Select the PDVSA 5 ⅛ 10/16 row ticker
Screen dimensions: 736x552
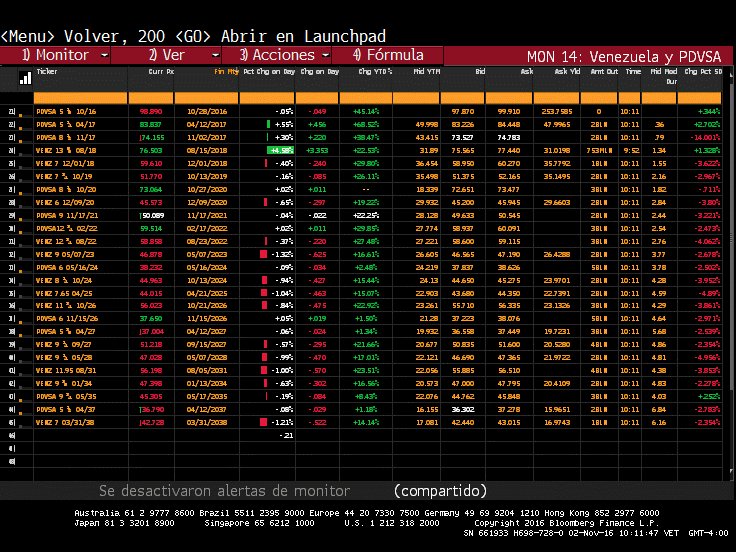coord(66,112)
